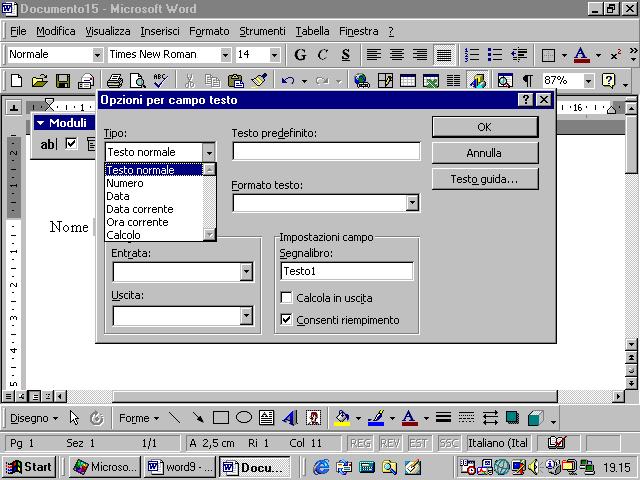Screen dimensions: 640x480
Task: Click the Bold (G) formatting icon
Action: 300,55
